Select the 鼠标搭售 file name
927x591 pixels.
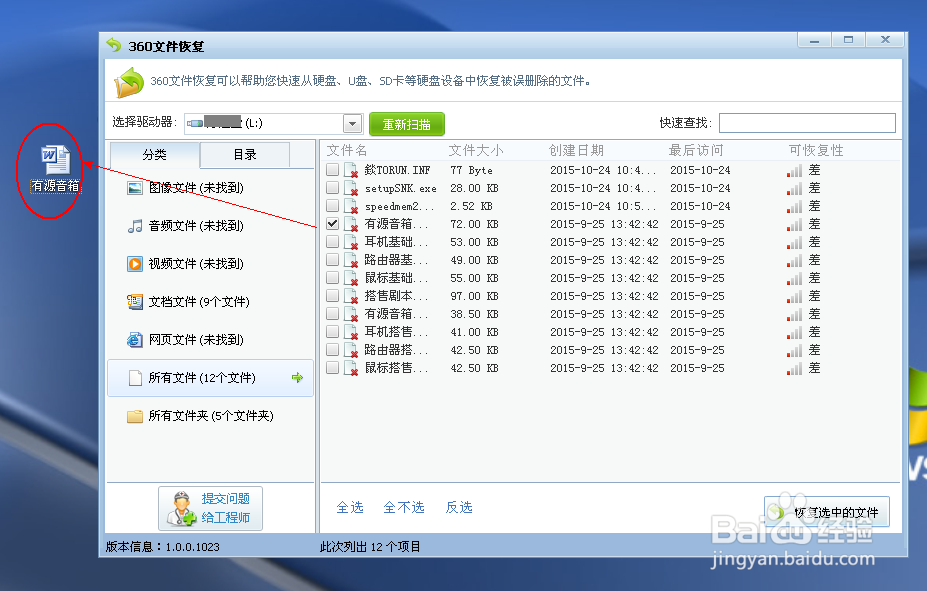(396, 368)
